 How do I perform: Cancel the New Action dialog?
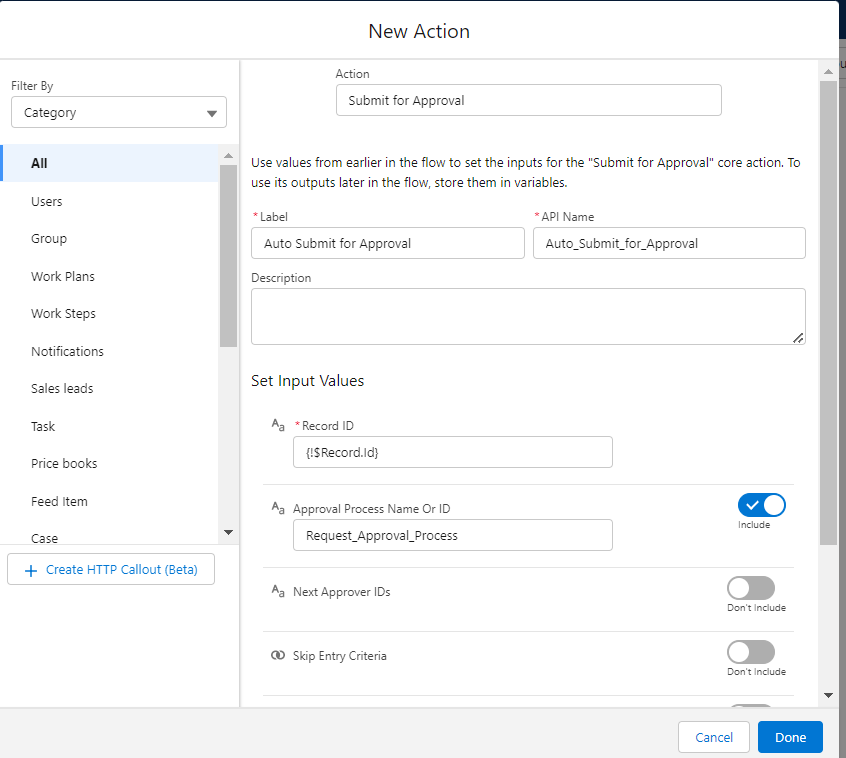[714, 737]
